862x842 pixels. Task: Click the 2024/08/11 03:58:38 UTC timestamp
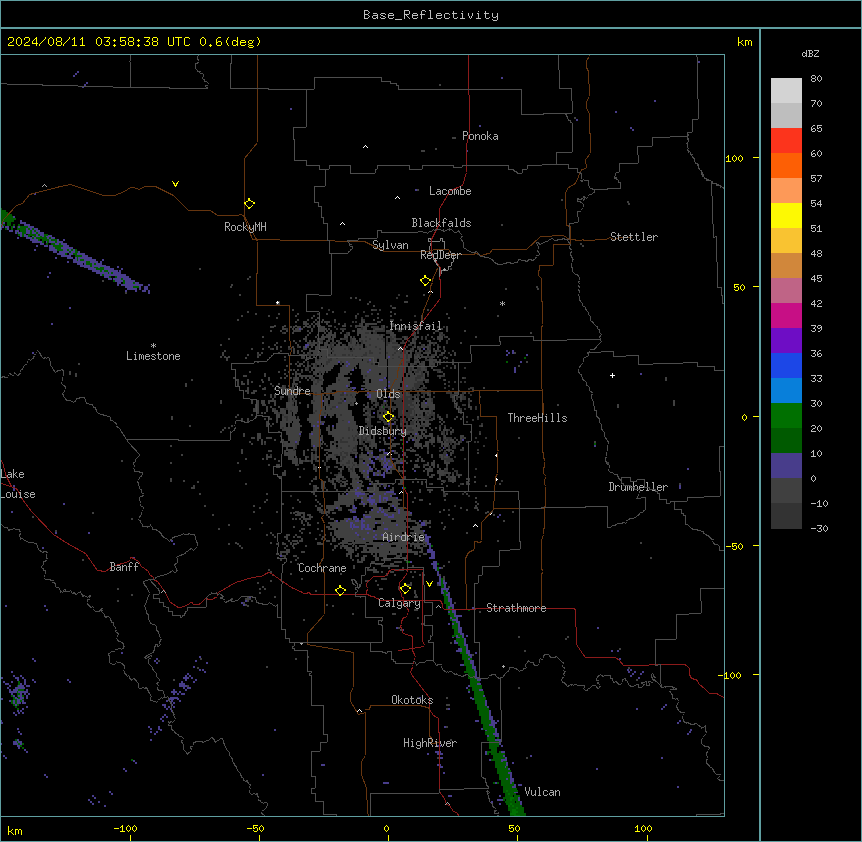pos(99,42)
